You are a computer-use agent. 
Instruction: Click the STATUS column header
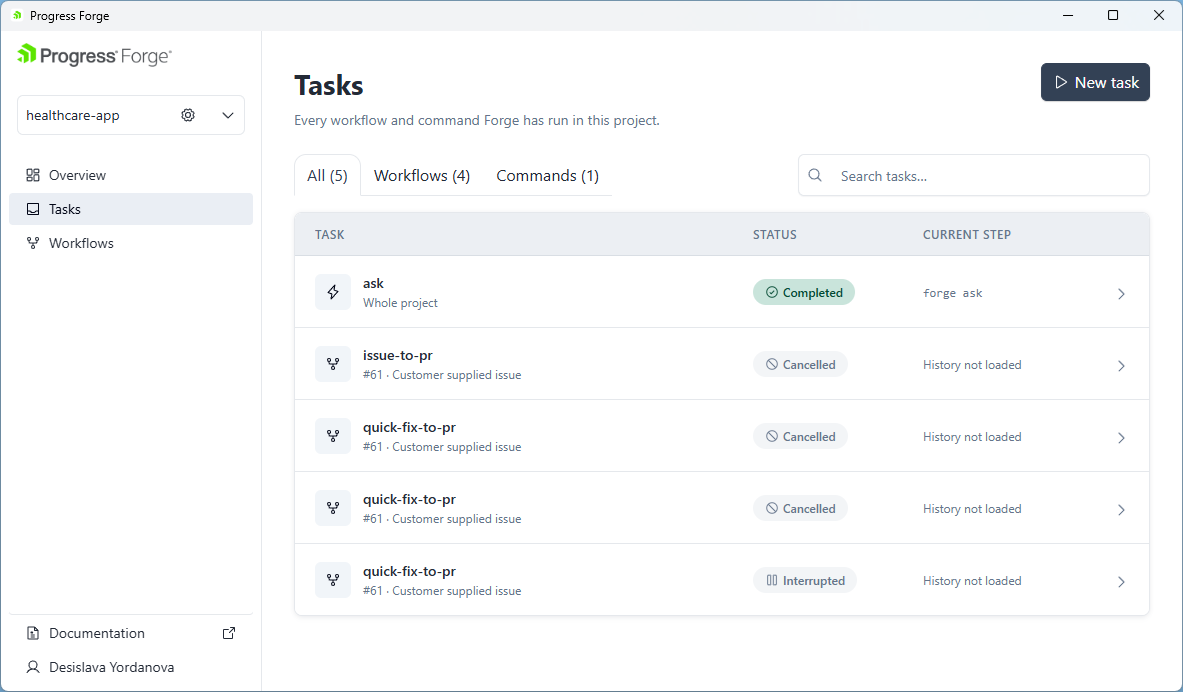(x=775, y=235)
